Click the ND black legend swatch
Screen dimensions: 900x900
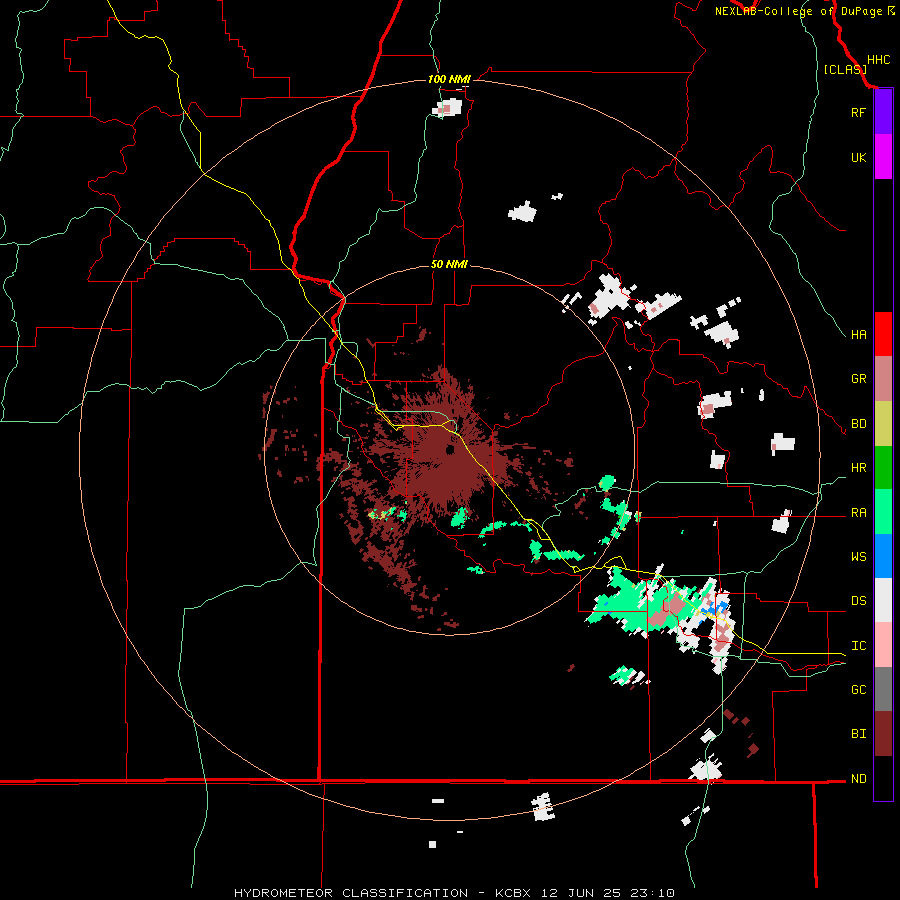point(883,778)
